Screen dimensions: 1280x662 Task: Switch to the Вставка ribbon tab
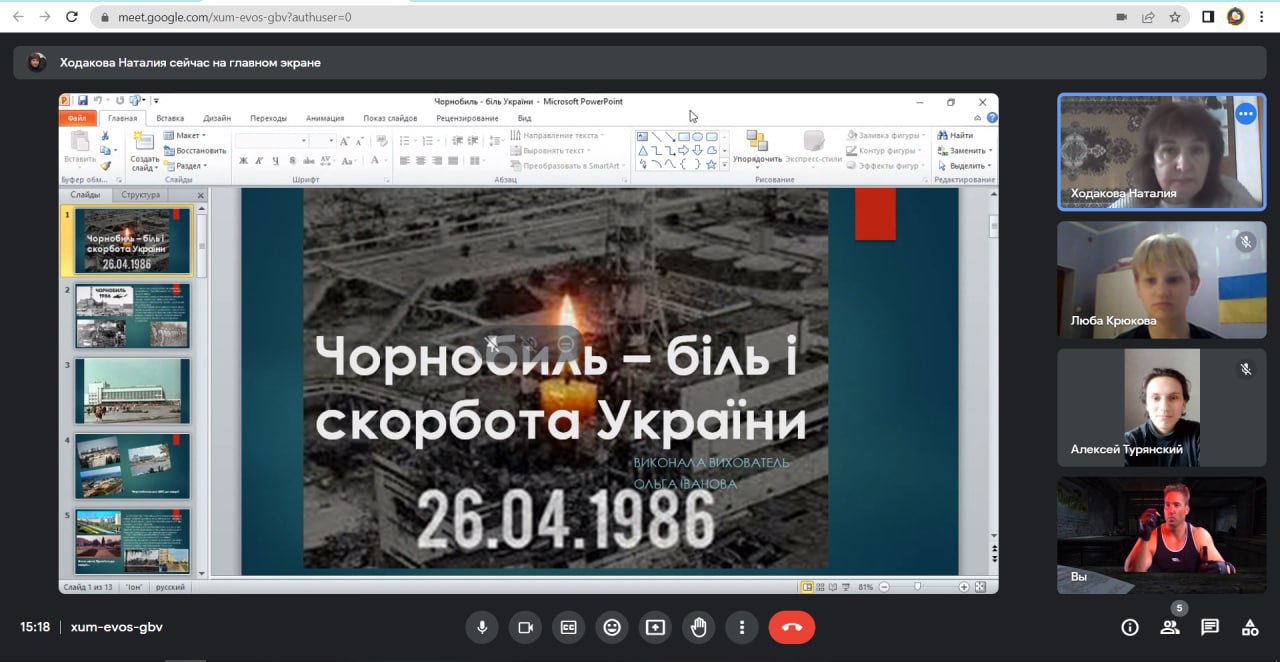(x=170, y=118)
